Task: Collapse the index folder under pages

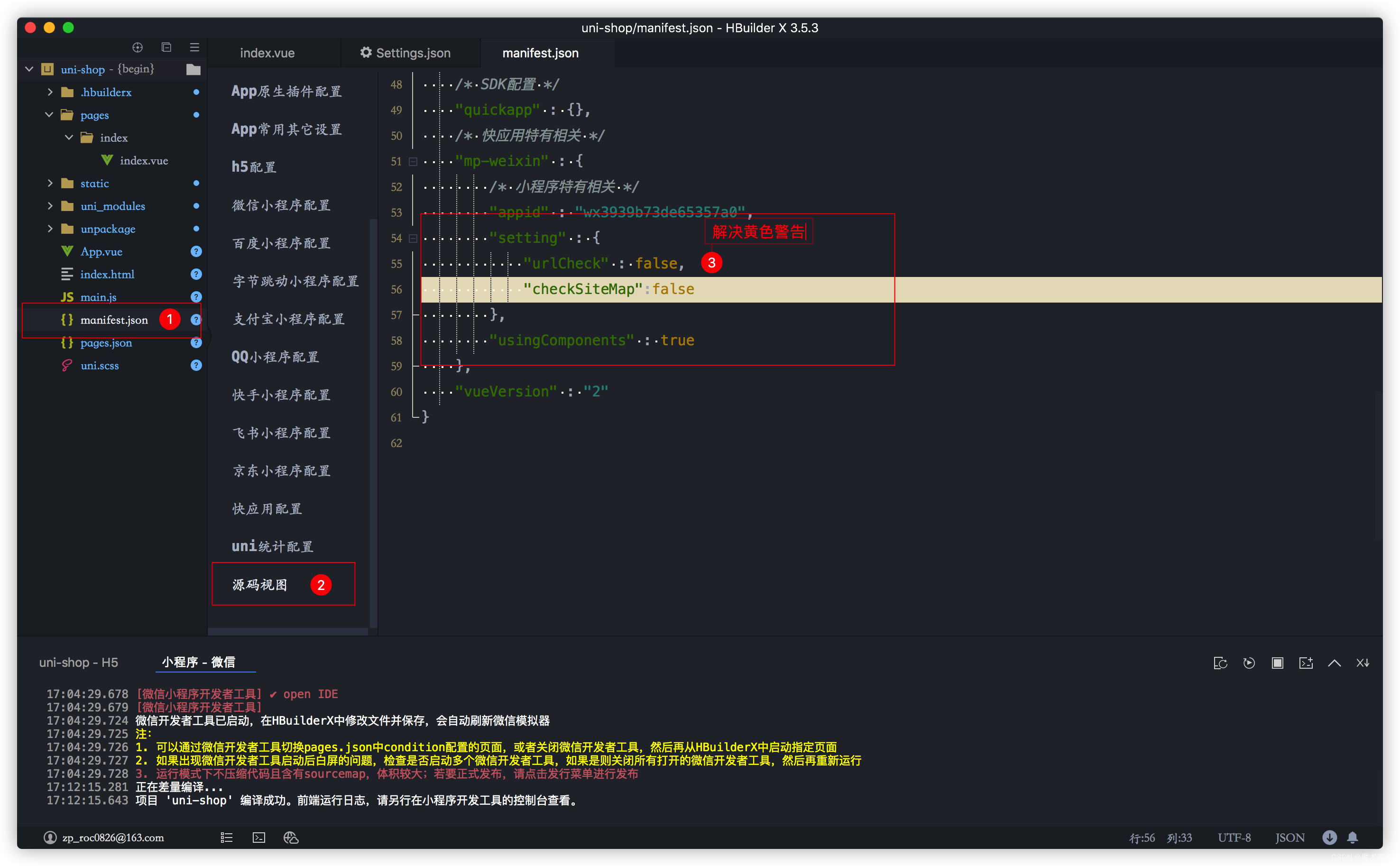Action: pos(69,138)
